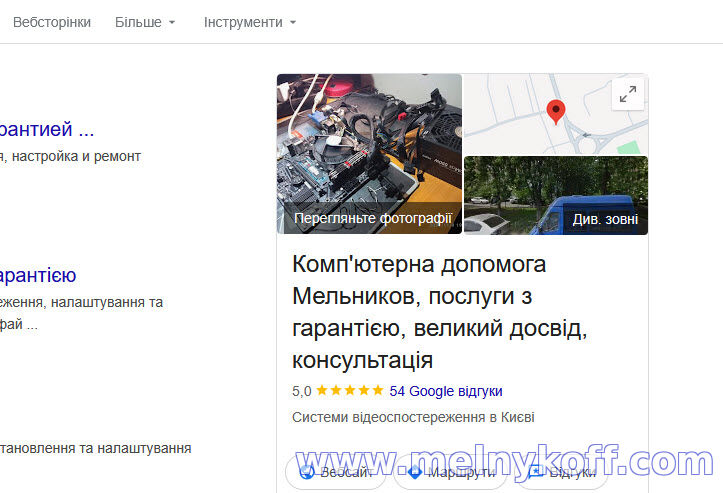
Task: Open the Інструменти menu label
Action: click(243, 22)
